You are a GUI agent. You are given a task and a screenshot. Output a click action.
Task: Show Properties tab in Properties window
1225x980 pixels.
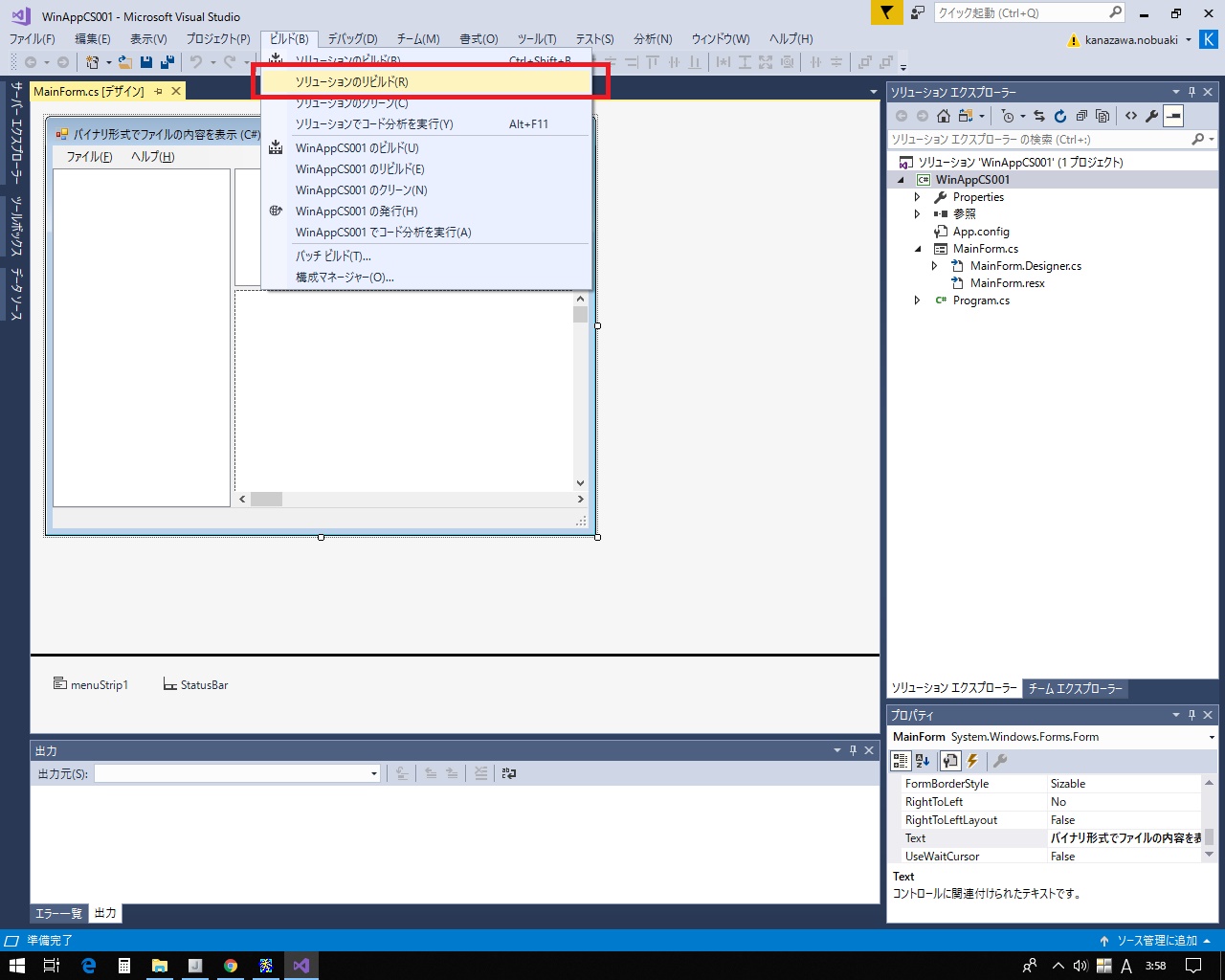pos(949,761)
